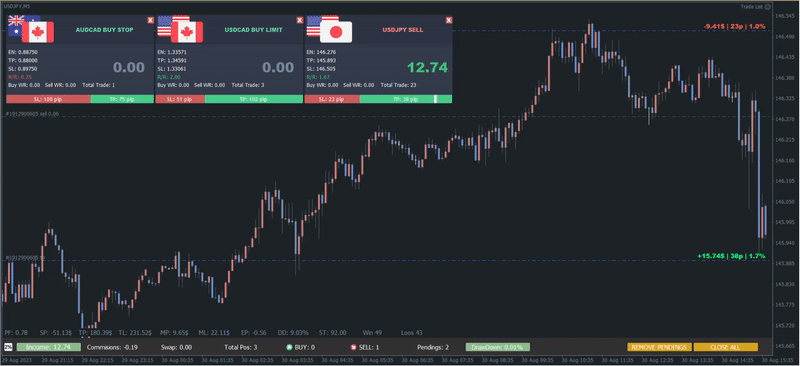This screenshot has width=800, height=366.
Task: Click the AUDCAD BUY STOP title
Action: point(105,30)
